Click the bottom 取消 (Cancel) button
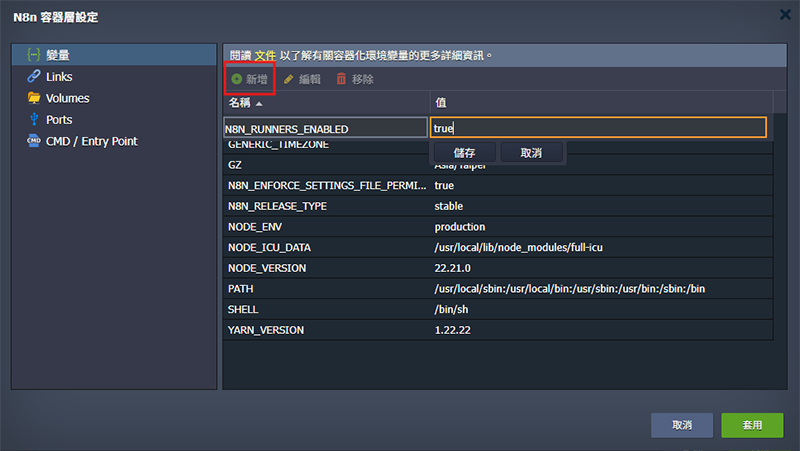Image resolution: width=800 pixels, height=451 pixels. pos(682,425)
